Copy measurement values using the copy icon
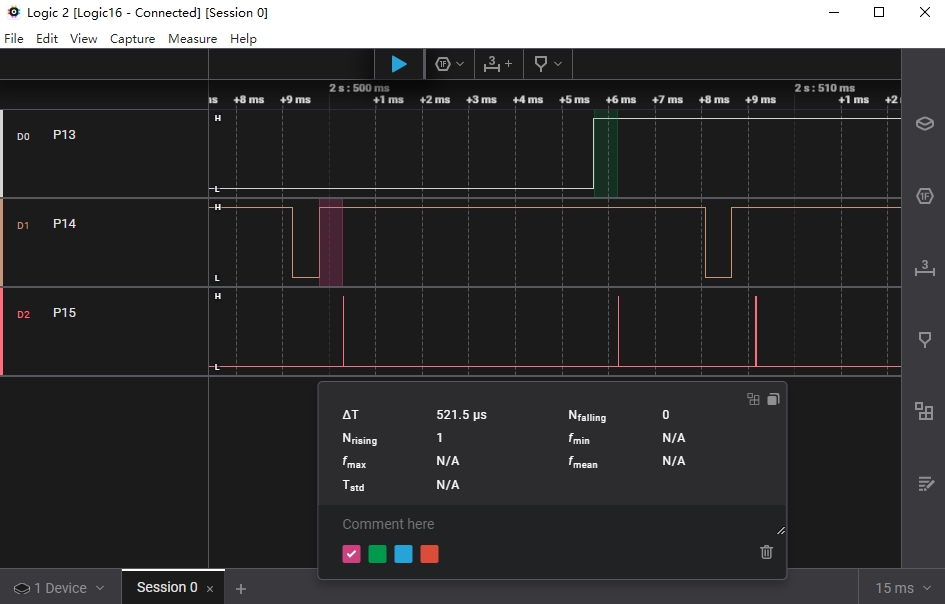 [x=773, y=399]
